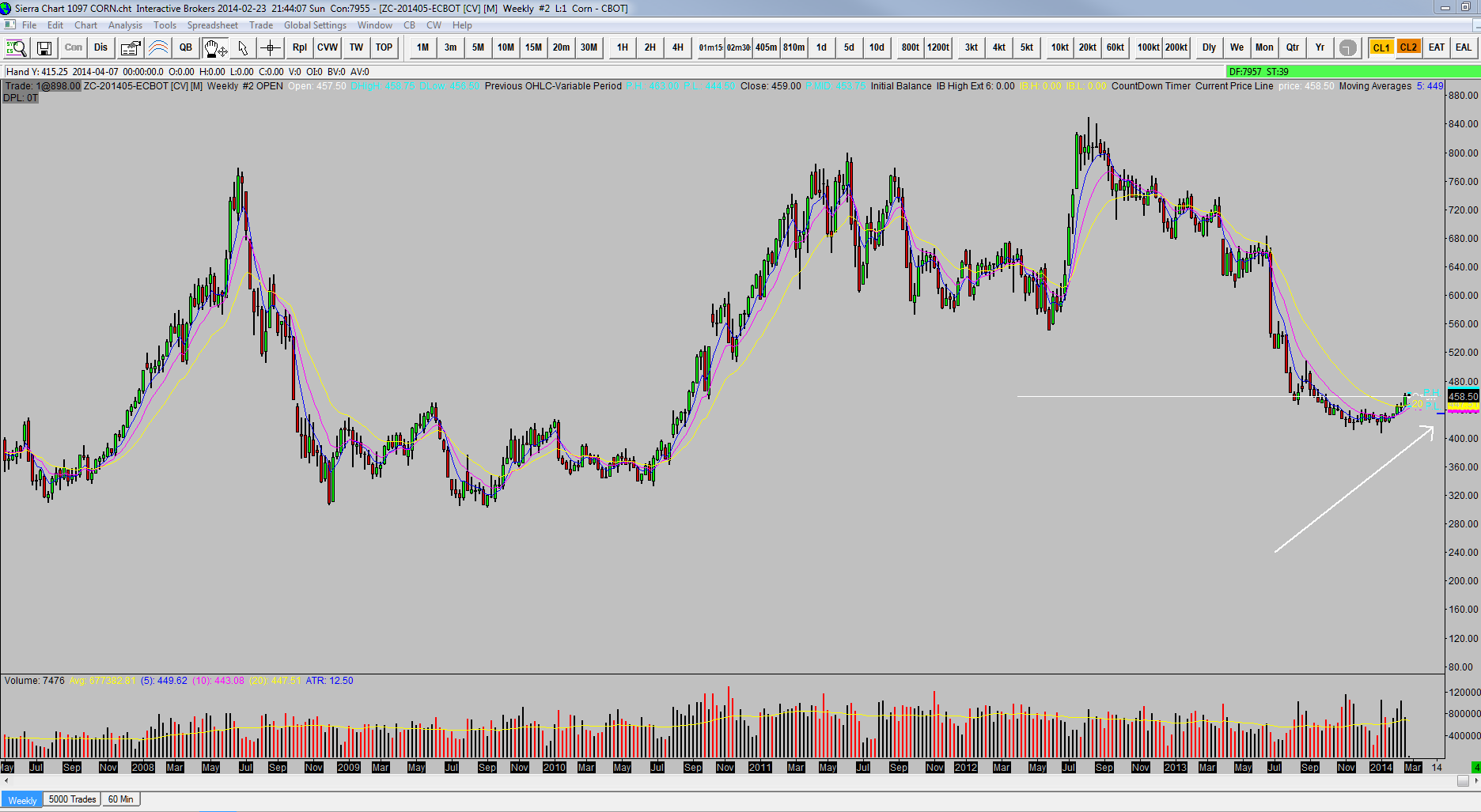
Task: Click the Dis disconnect button
Action: pyautogui.click(x=100, y=47)
